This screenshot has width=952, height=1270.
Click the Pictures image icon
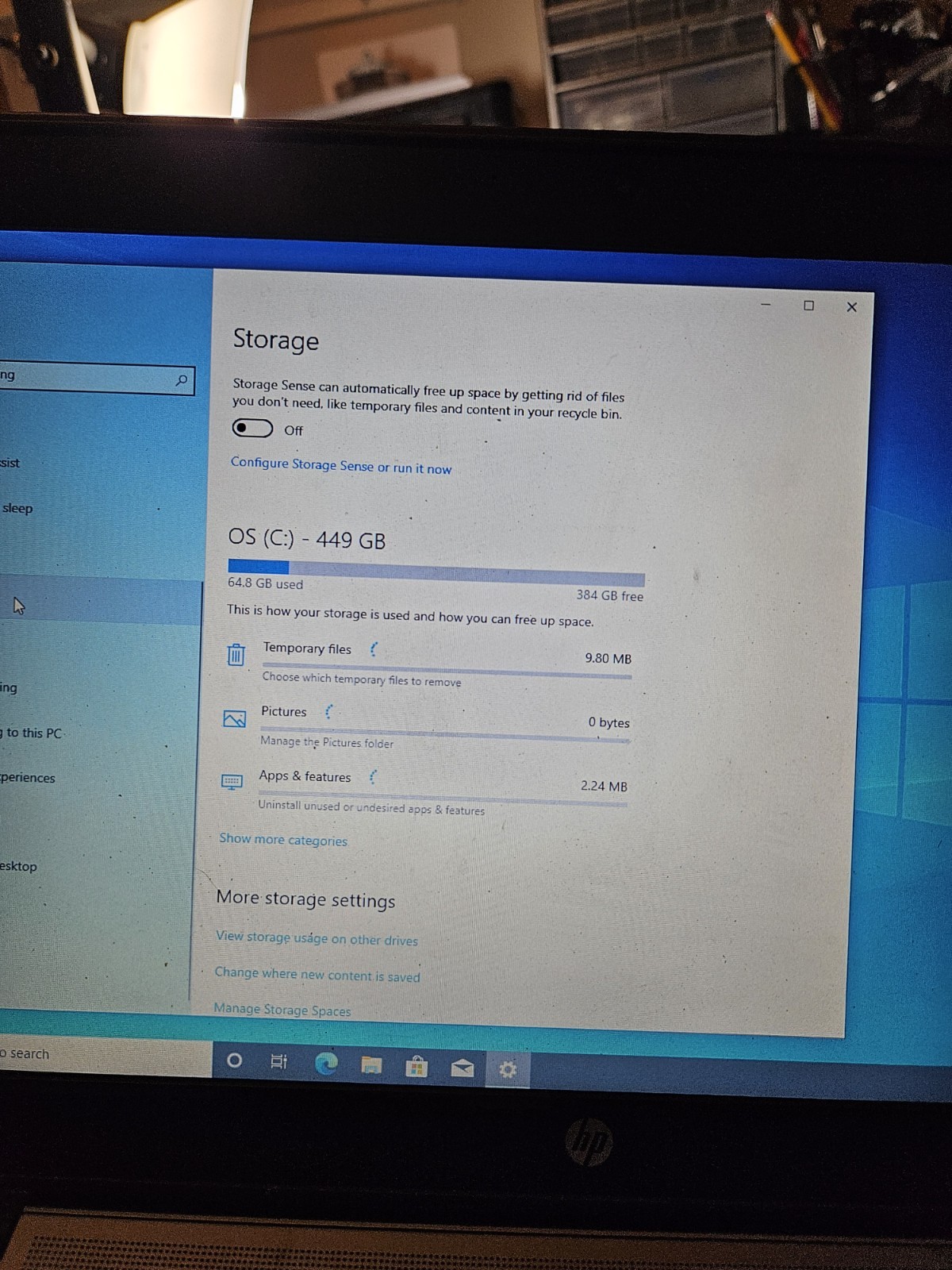235,719
